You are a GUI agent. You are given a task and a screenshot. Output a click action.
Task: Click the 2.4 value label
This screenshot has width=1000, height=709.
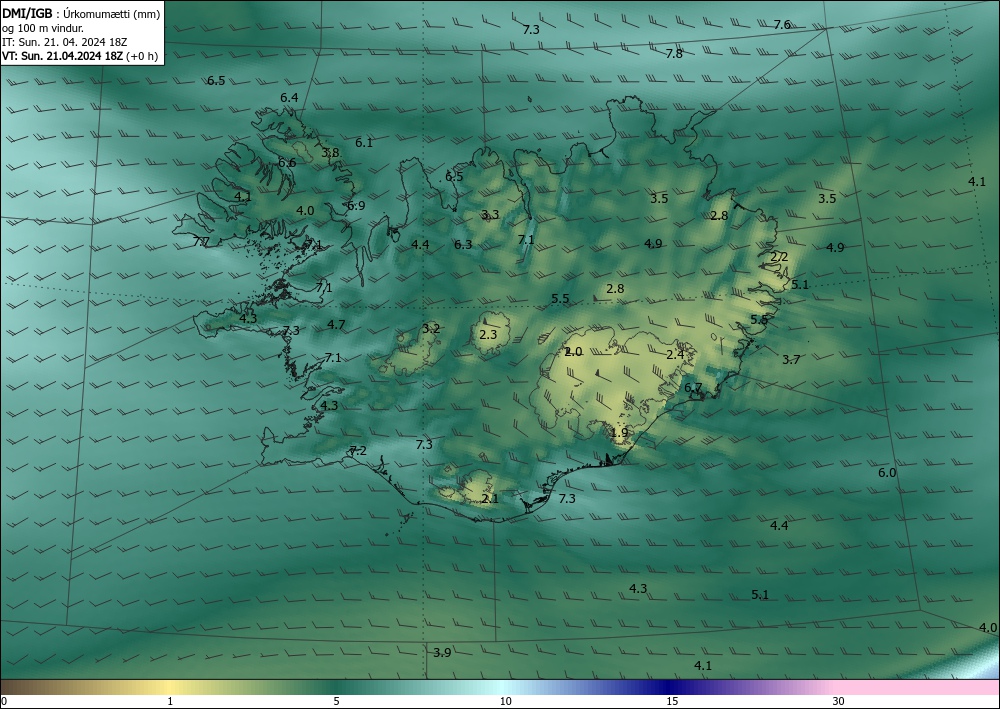pyautogui.click(x=675, y=354)
